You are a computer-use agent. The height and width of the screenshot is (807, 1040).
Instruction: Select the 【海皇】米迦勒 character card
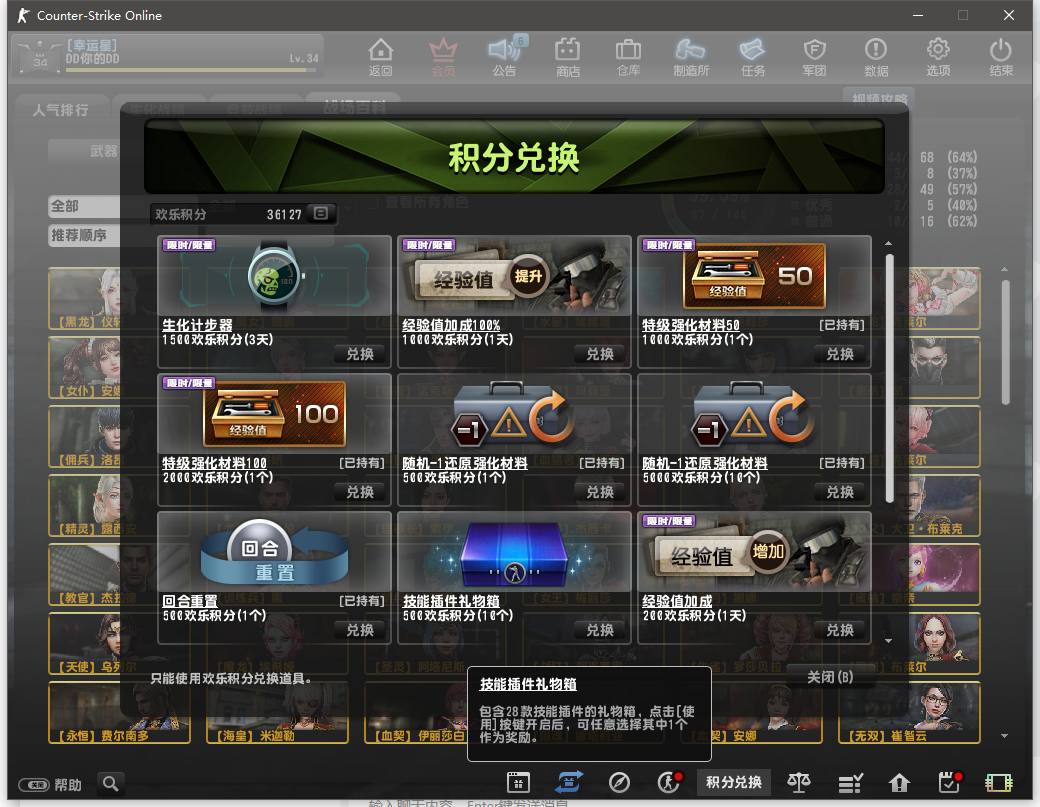point(277,713)
